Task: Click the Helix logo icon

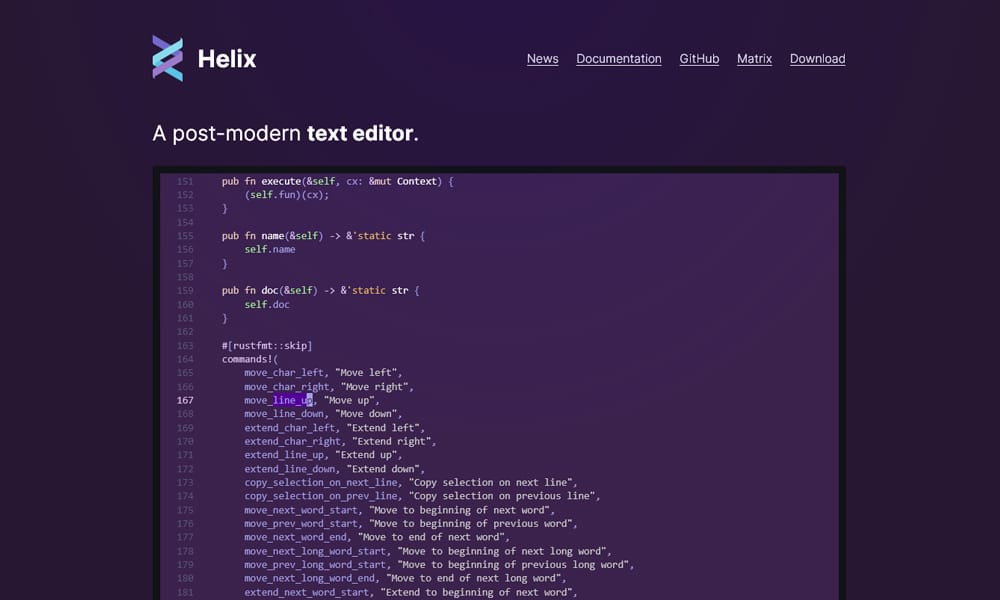Action: (x=168, y=58)
